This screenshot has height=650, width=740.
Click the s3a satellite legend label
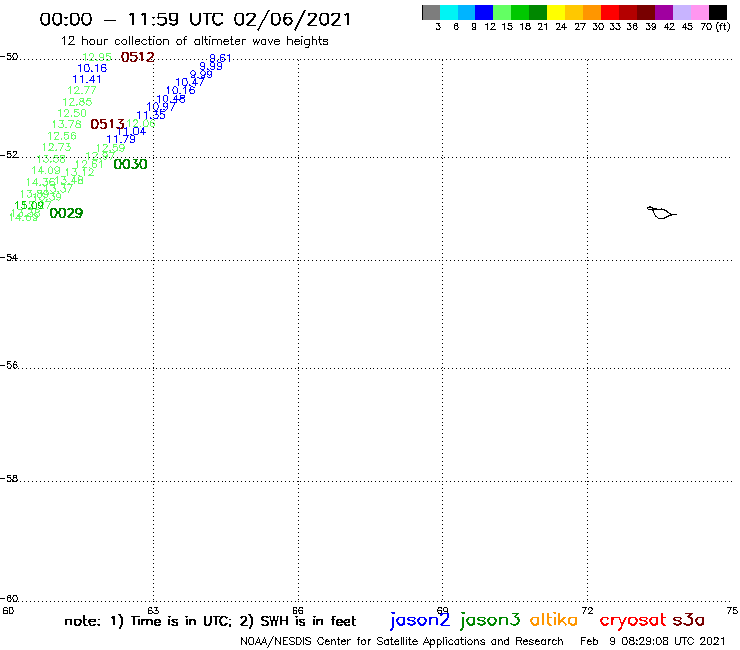689,620
